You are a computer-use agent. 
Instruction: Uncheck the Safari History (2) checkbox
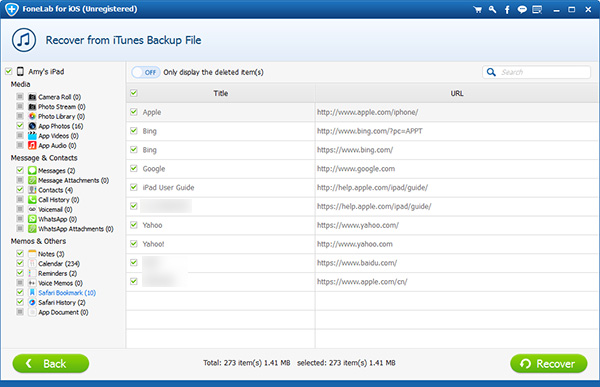tap(20, 302)
